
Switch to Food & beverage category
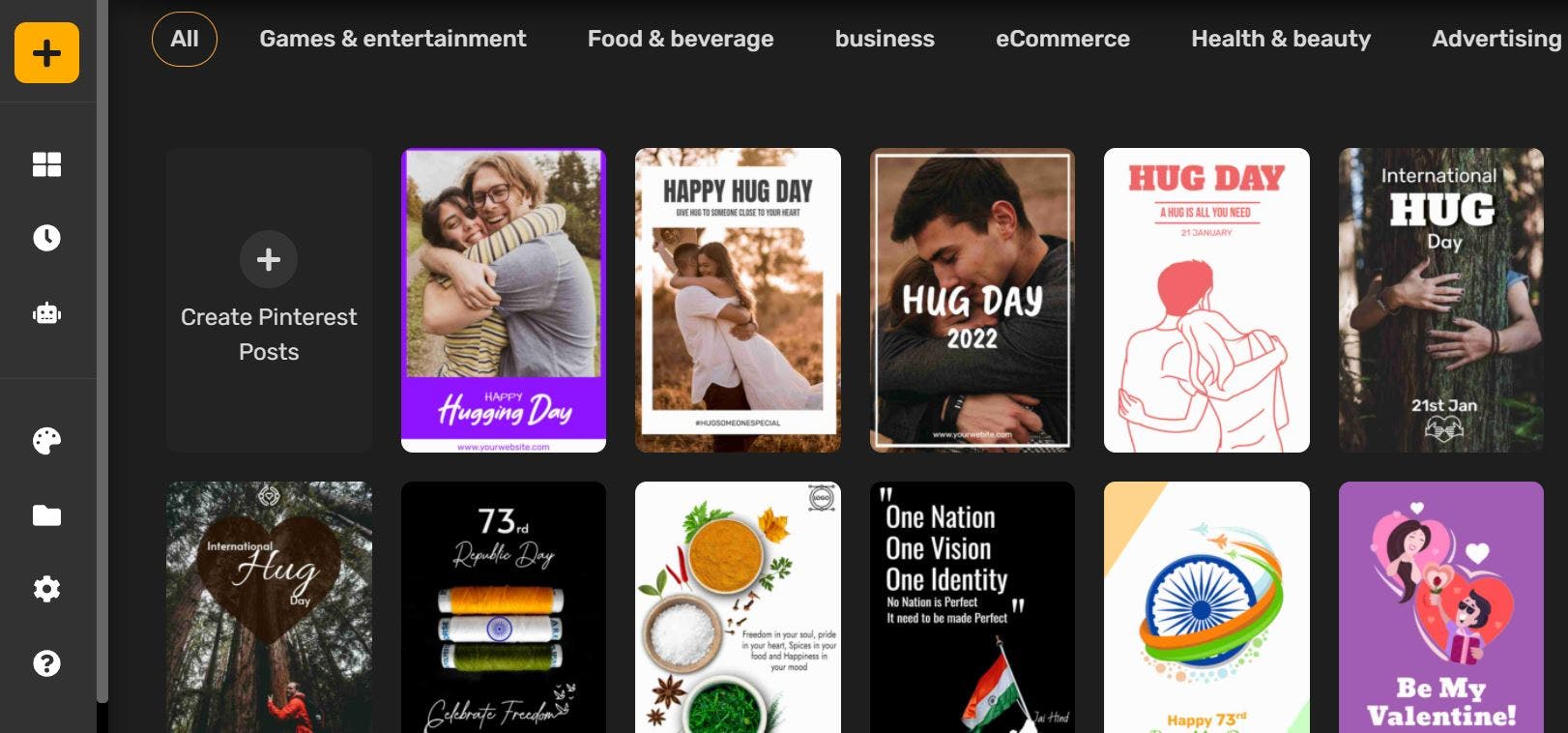point(681,39)
